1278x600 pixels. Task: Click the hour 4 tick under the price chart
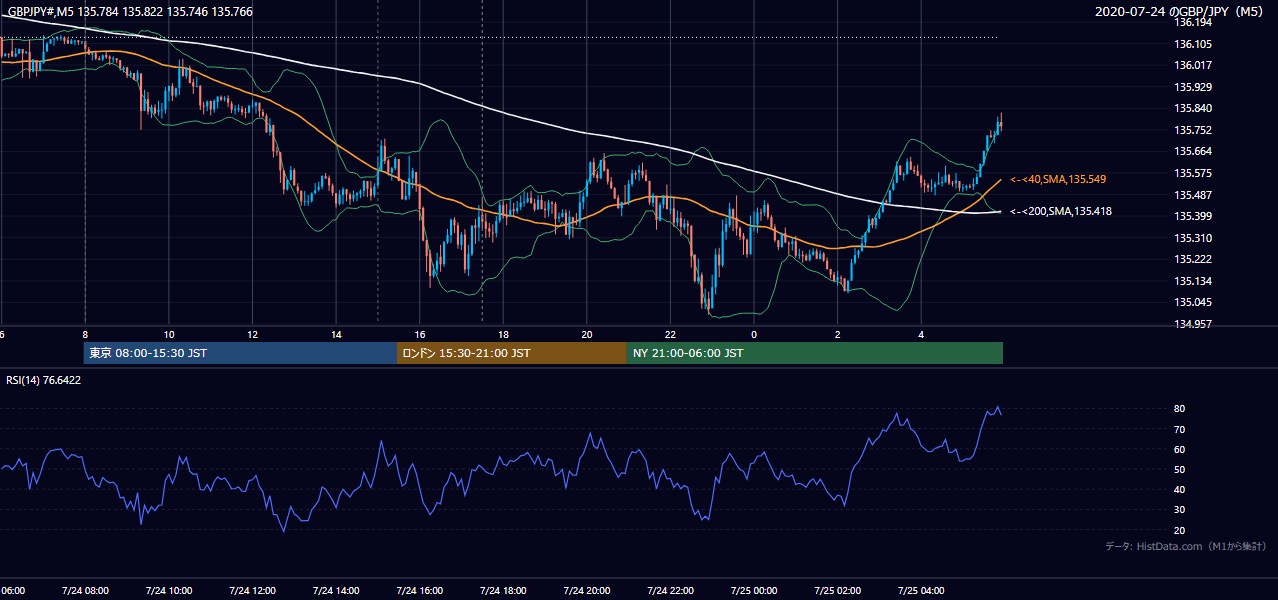tap(921, 335)
